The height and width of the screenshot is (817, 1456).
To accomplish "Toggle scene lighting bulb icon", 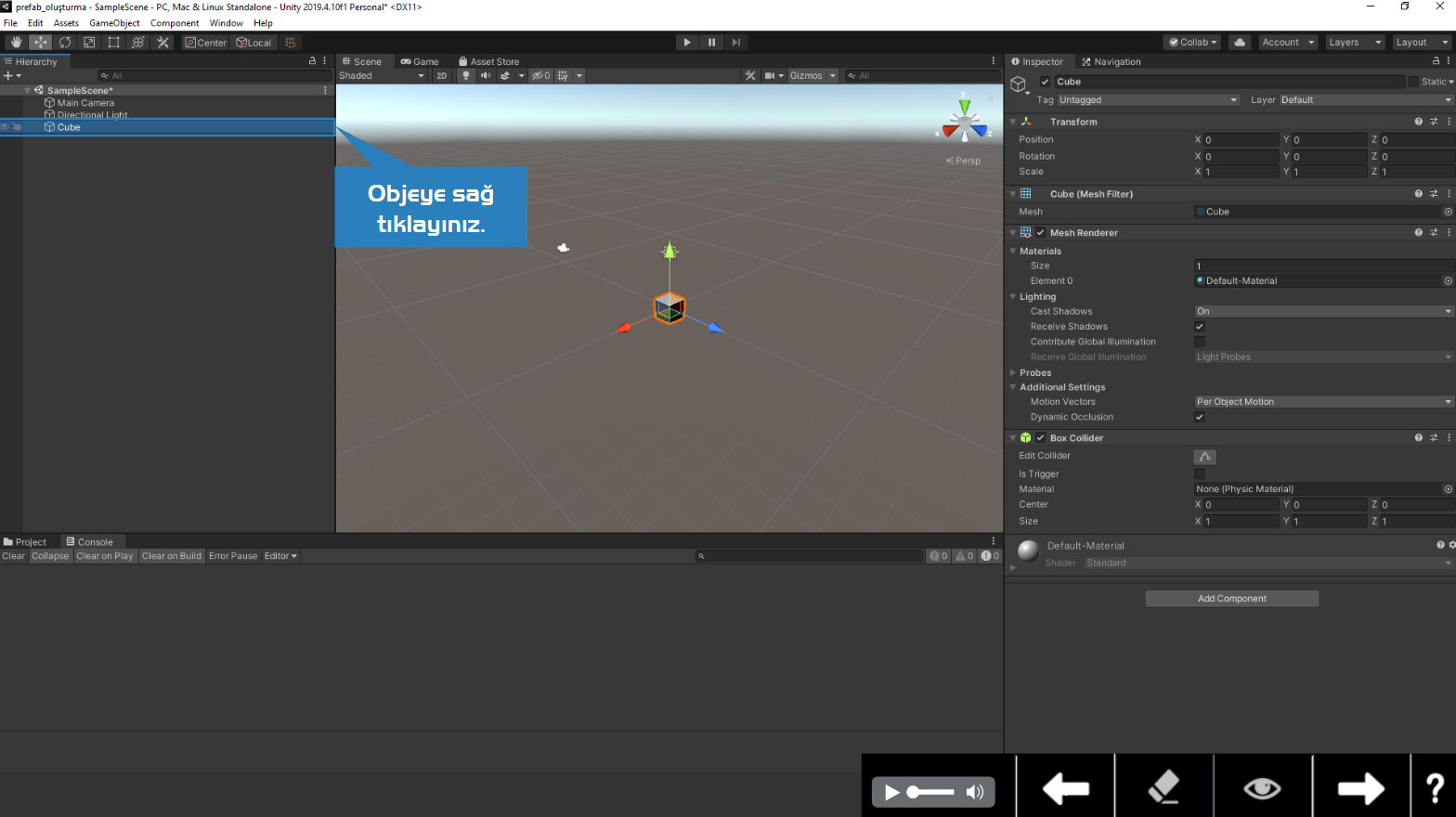I will (x=466, y=76).
